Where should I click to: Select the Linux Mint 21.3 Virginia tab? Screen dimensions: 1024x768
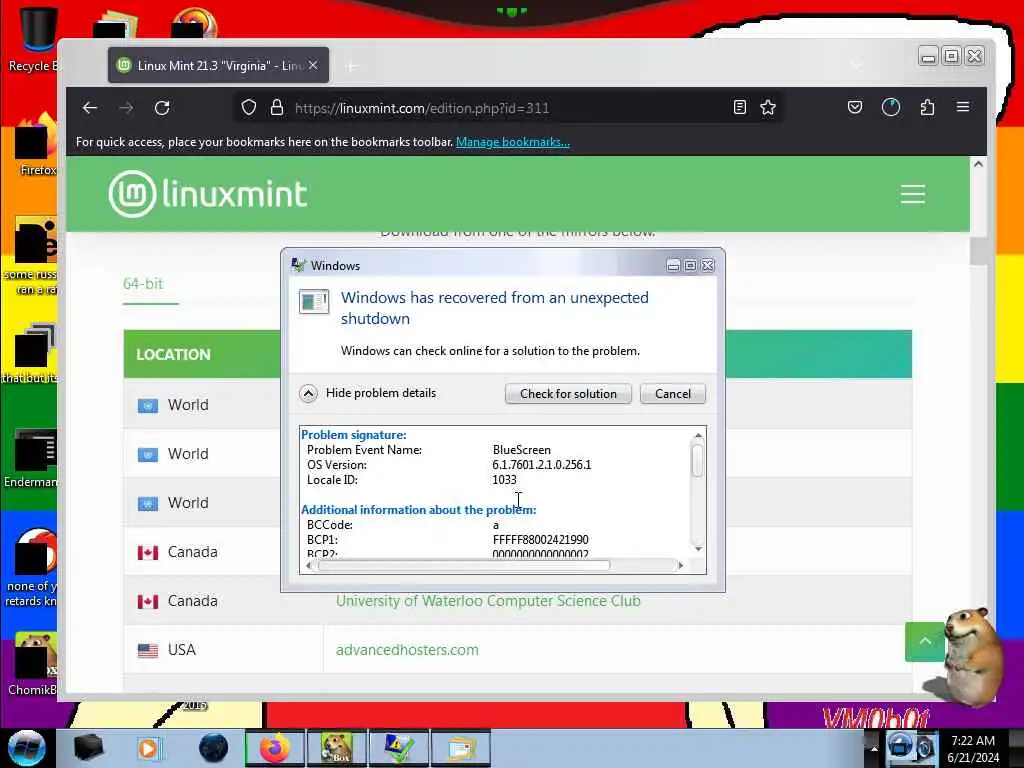218,65
